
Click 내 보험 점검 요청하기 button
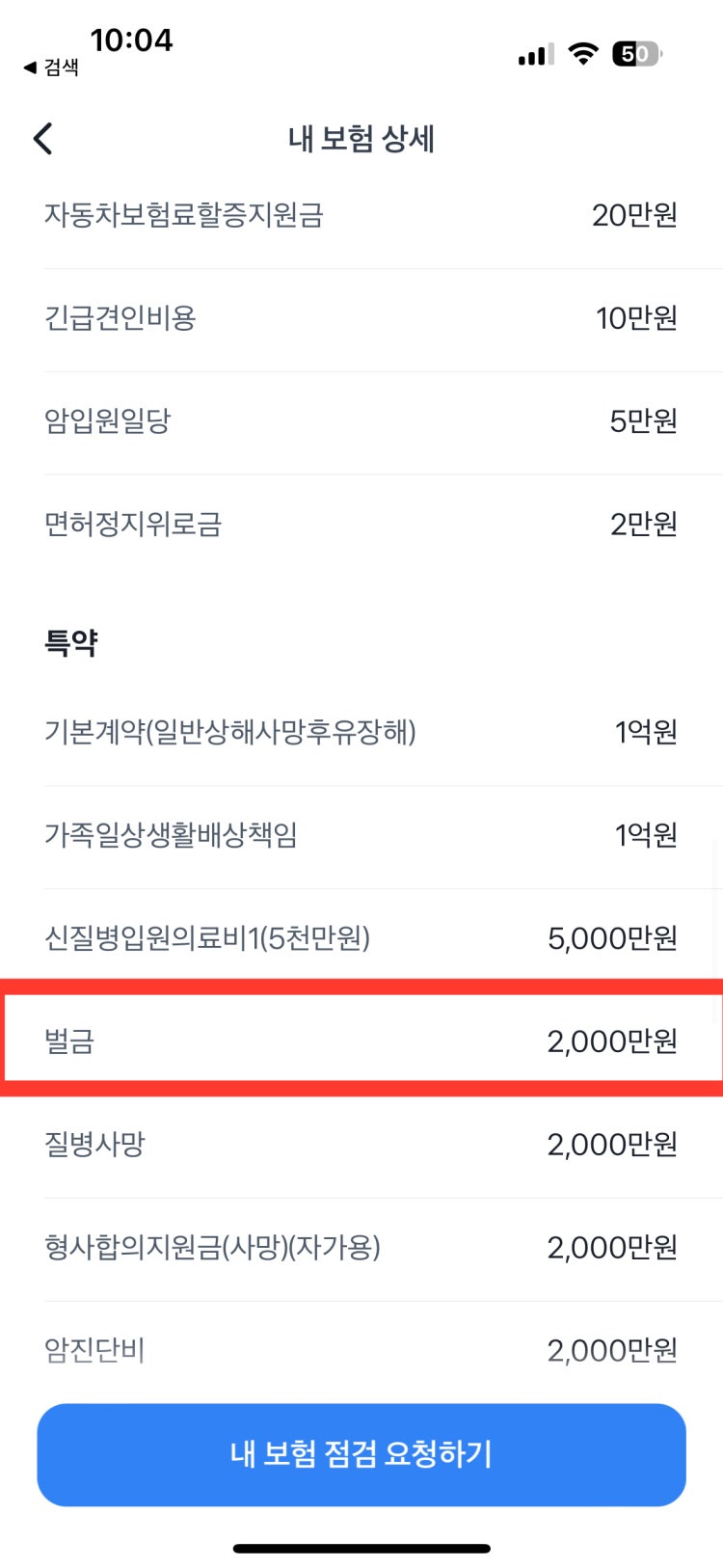coord(361,1454)
